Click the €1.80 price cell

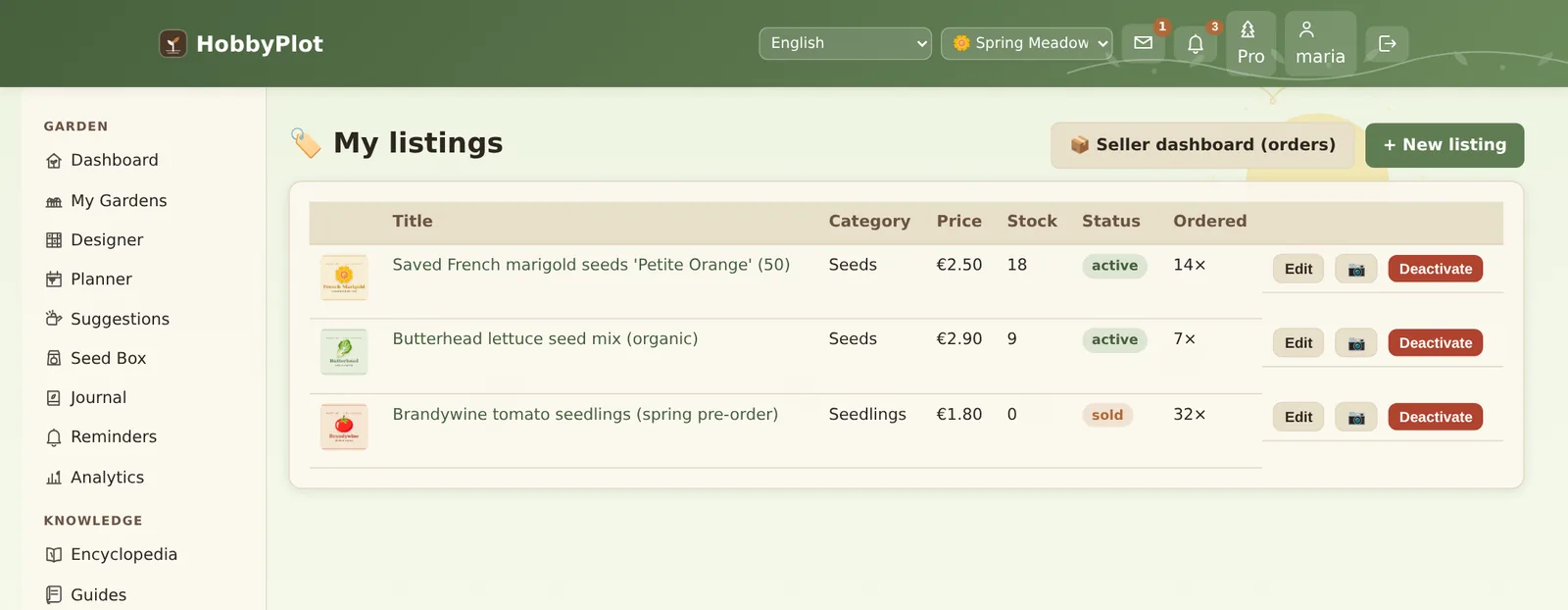958,414
